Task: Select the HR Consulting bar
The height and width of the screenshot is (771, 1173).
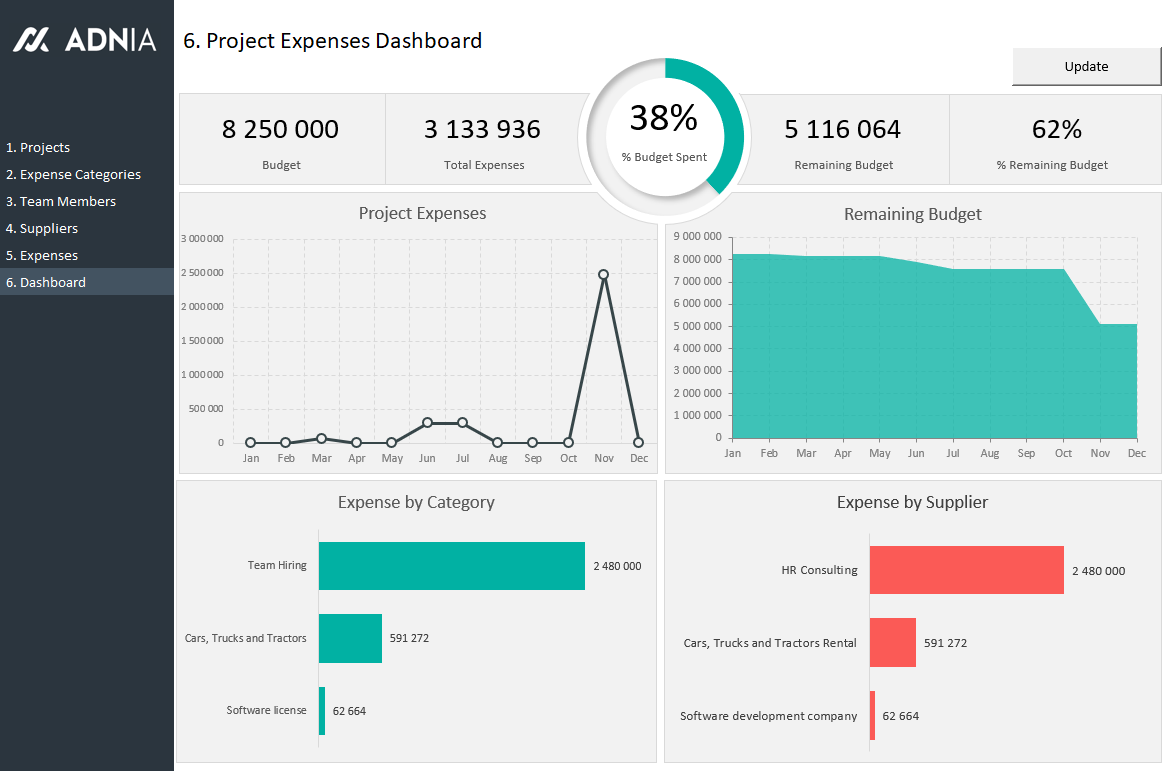Action: coord(966,569)
